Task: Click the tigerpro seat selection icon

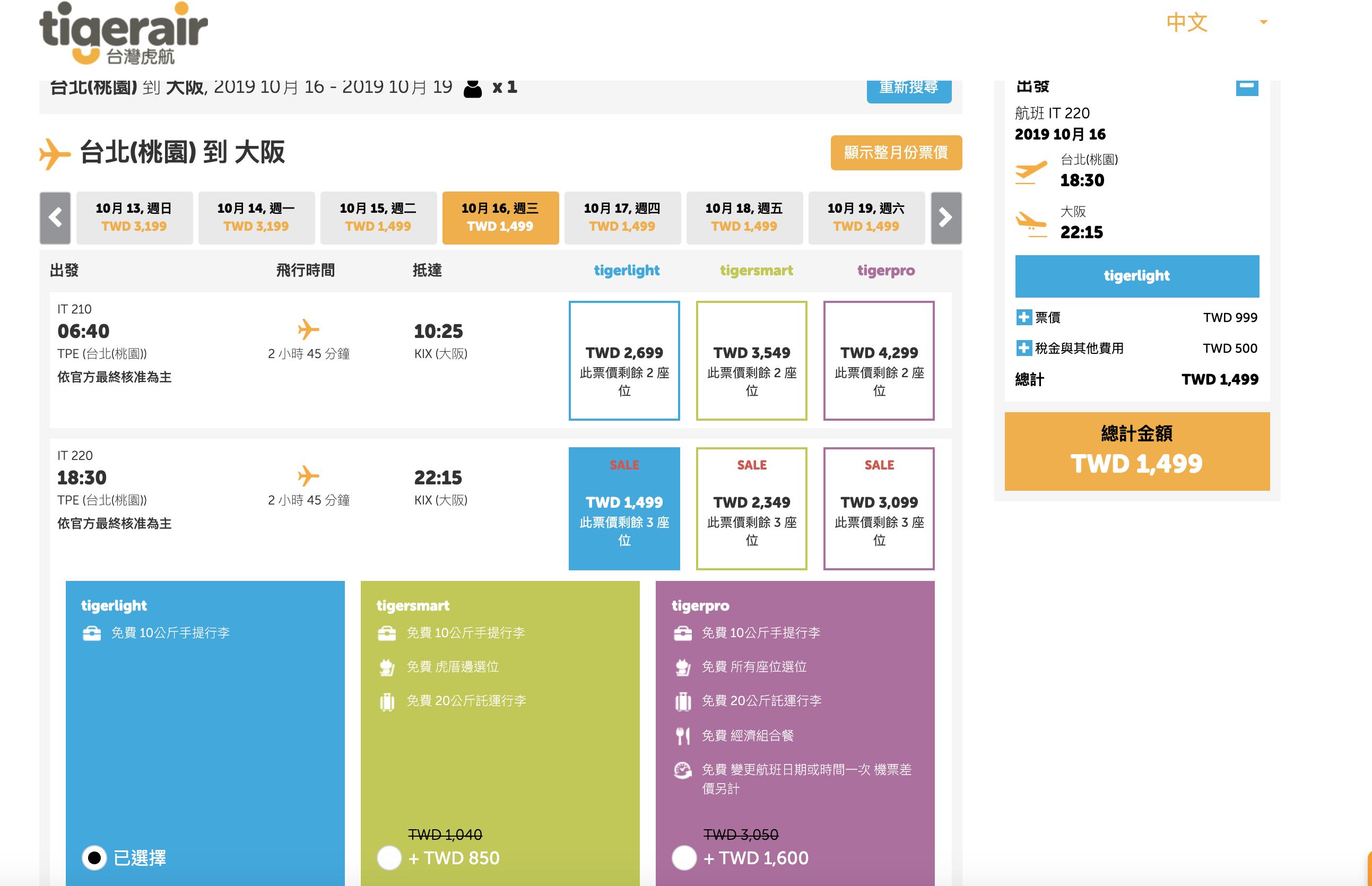Action: (x=682, y=667)
